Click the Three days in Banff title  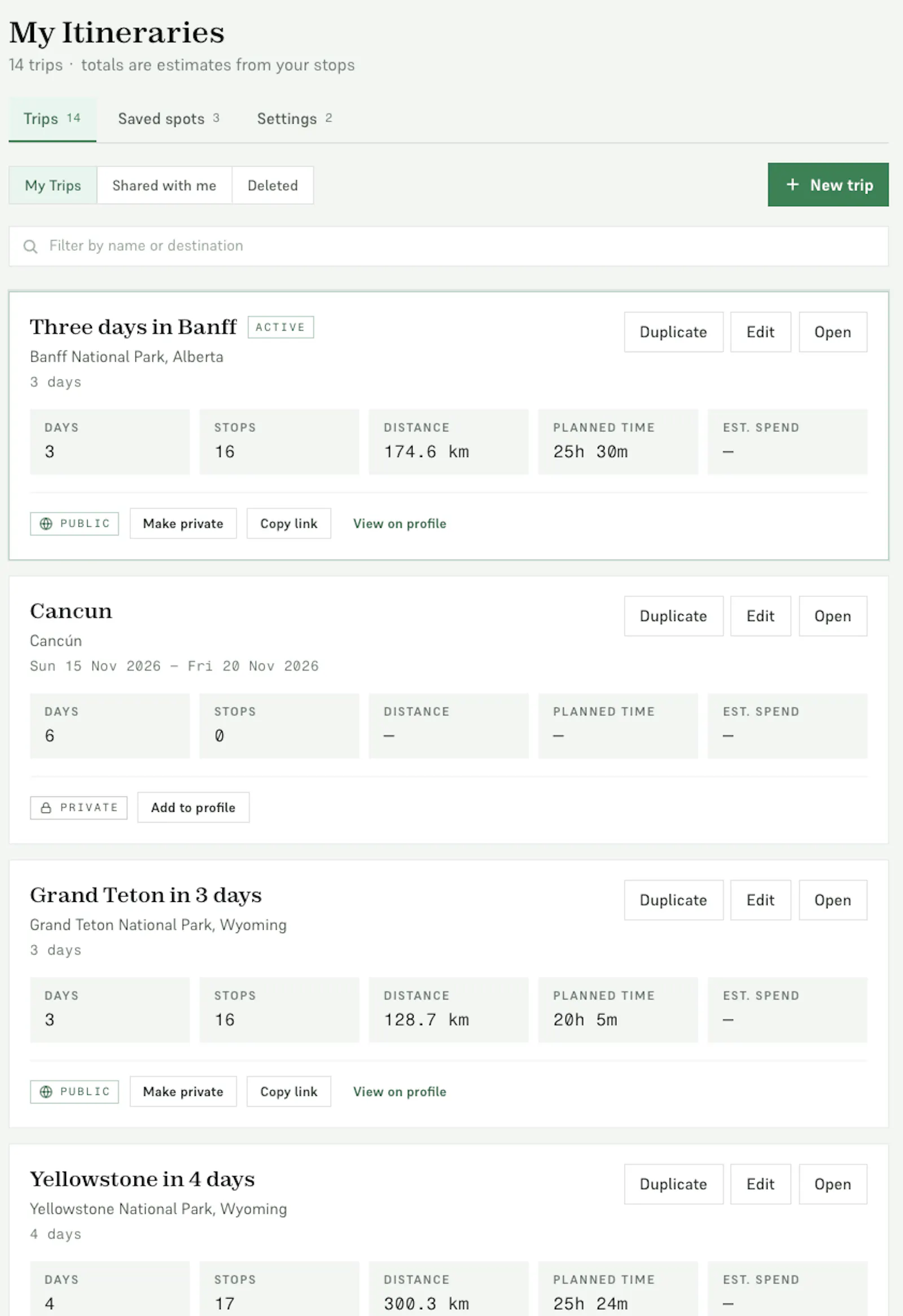pyautogui.click(x=133, y=327)
